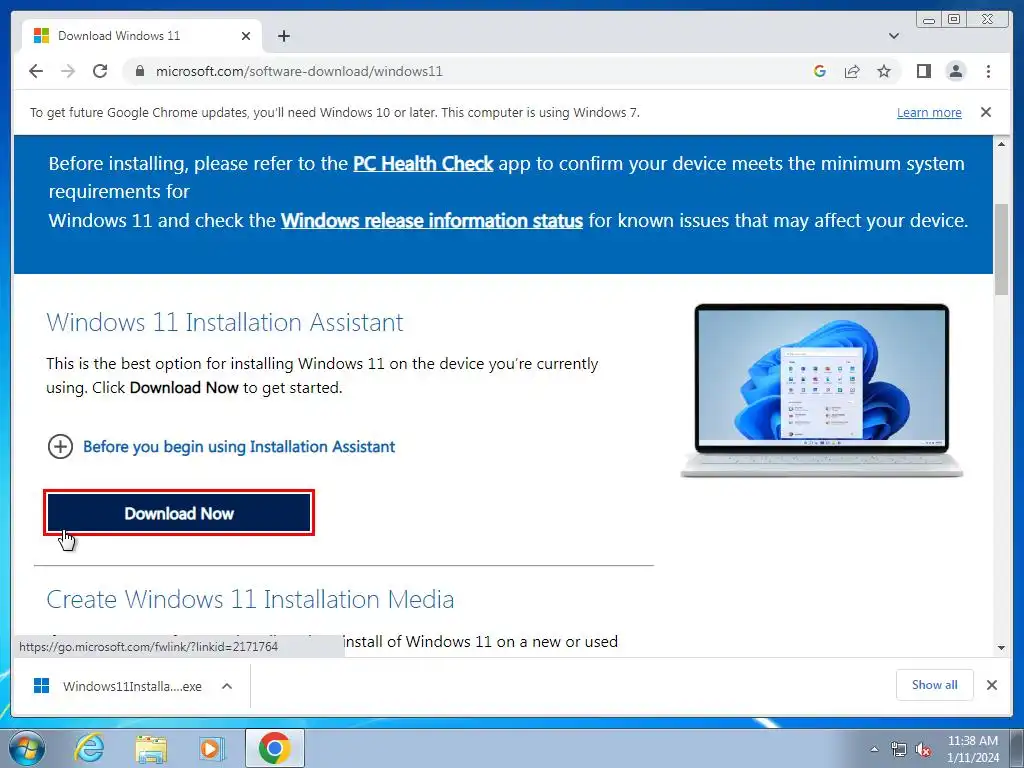Click the browser forward arrow

click(68, 71)
